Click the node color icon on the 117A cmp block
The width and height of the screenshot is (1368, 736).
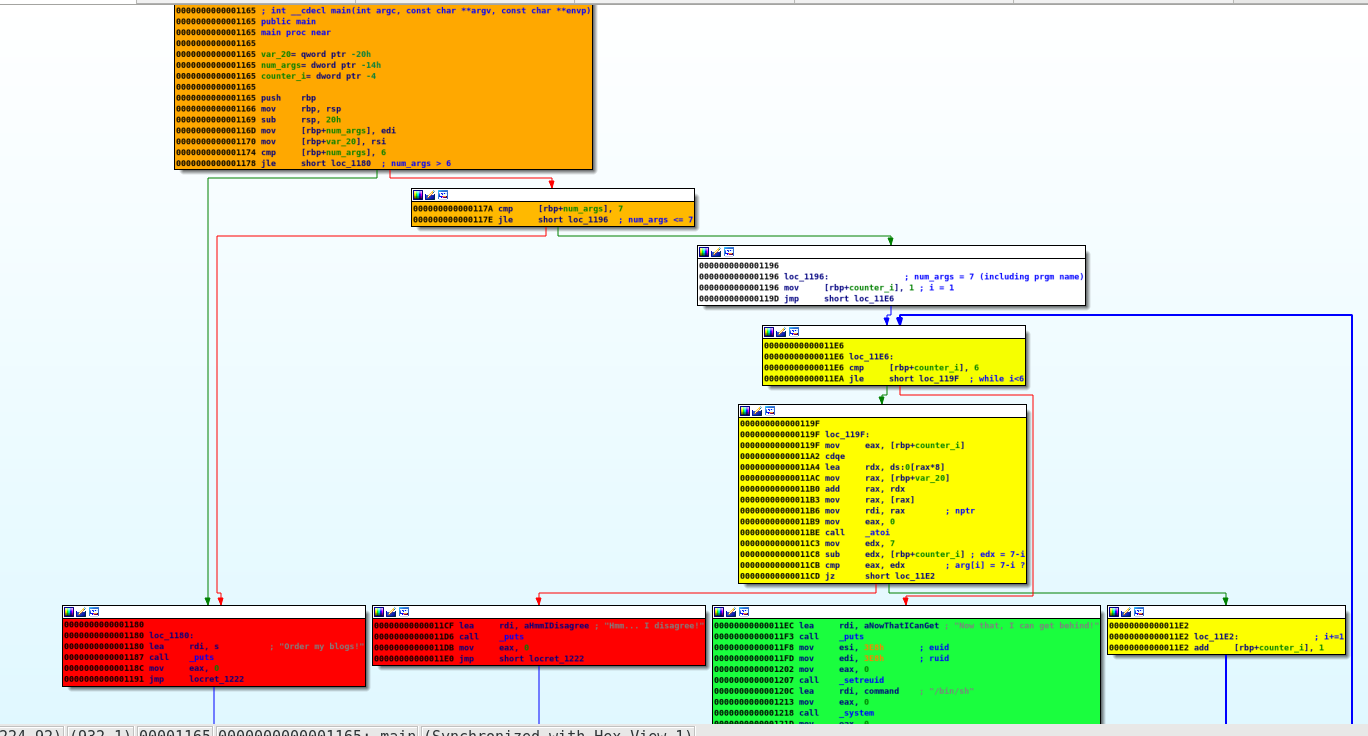[418, 195]
